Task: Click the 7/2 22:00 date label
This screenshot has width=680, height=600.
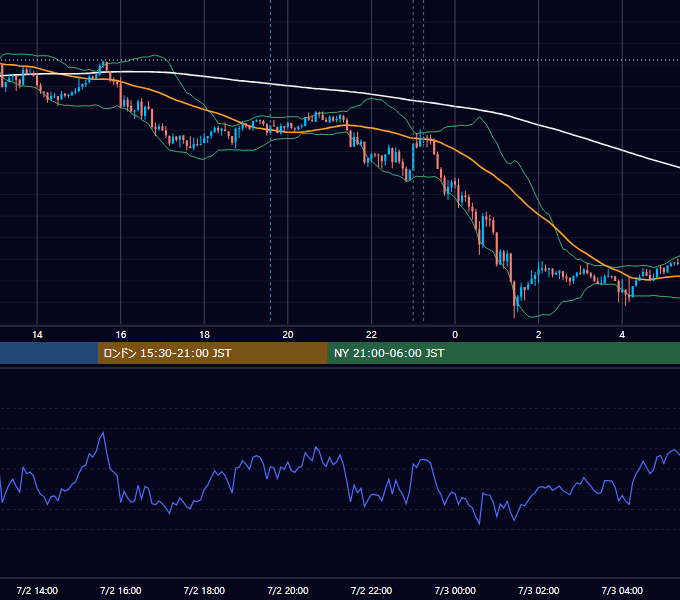Action: pyautogui.click(x=371, y=590)
